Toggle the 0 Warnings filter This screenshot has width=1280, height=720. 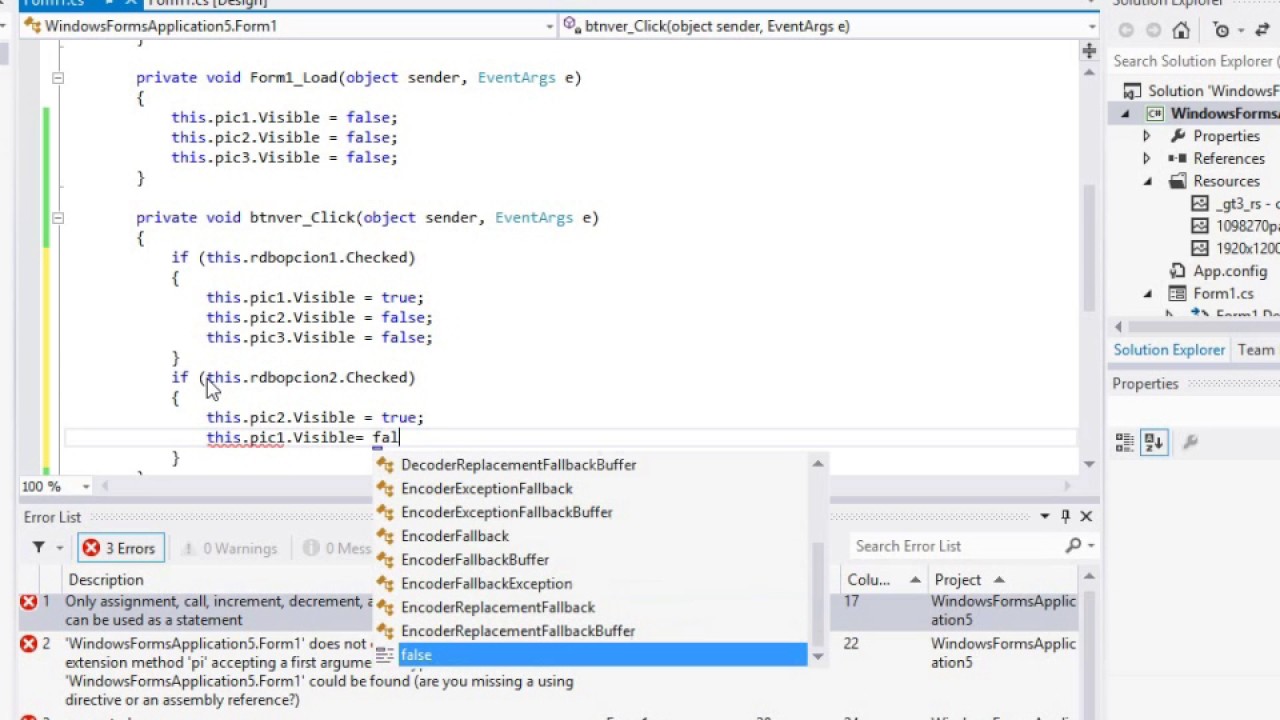(229, 548)
